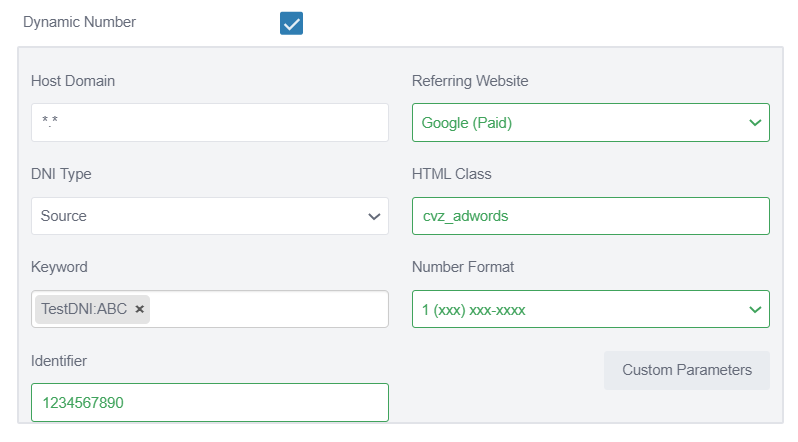Click empty area of Keyword input
798x442 pixels.
pyautogui.click(x=270, y=309)
